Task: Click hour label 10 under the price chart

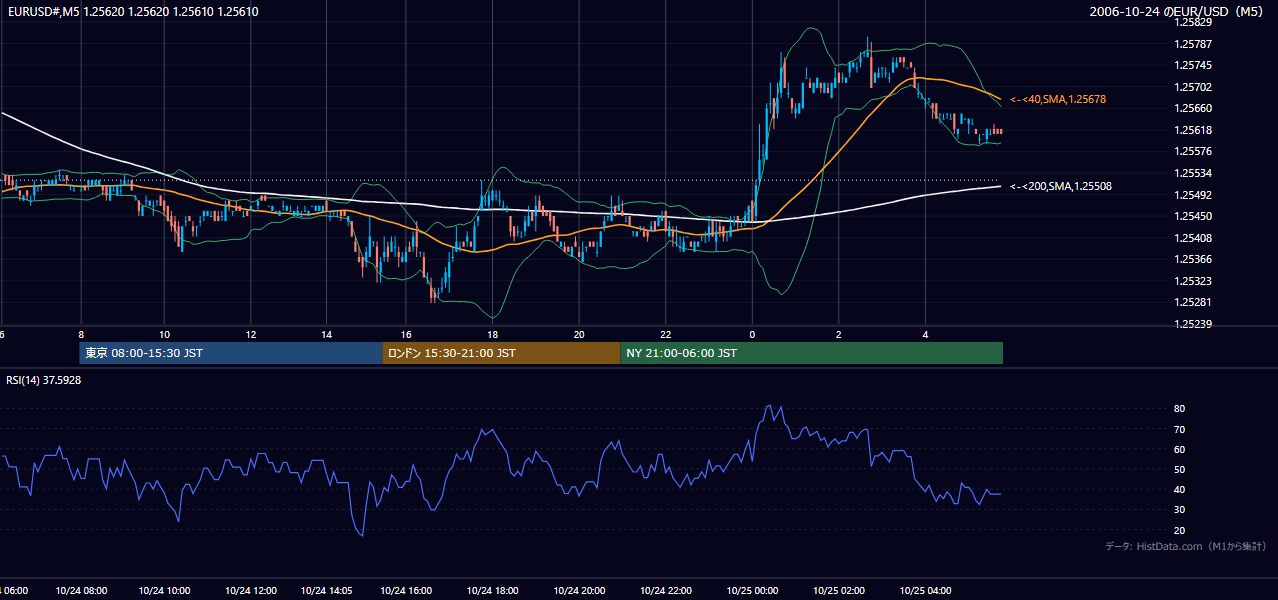Action: 165,335
